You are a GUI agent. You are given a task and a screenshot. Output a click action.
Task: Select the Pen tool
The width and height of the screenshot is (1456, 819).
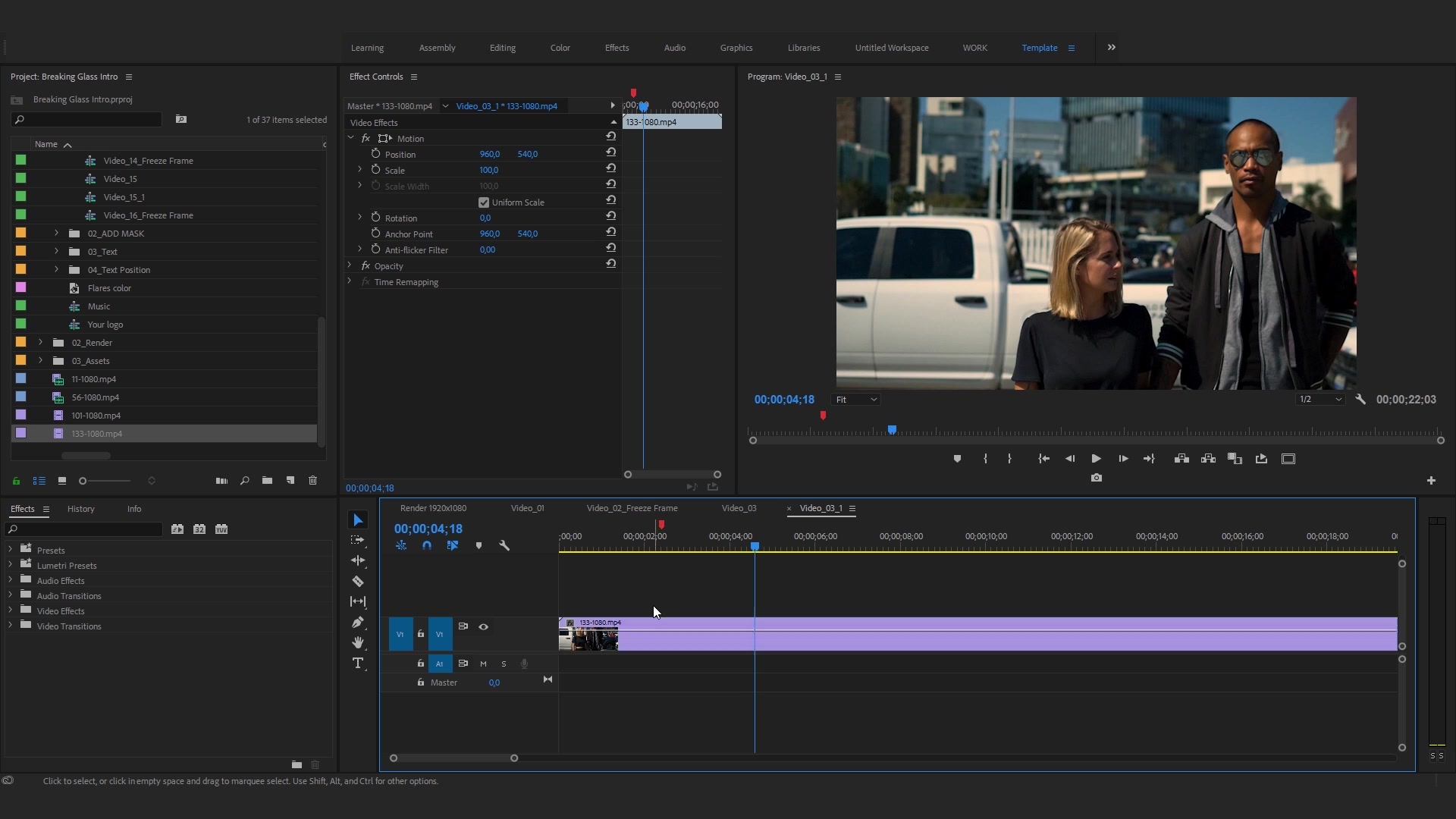tap(358, 623)
